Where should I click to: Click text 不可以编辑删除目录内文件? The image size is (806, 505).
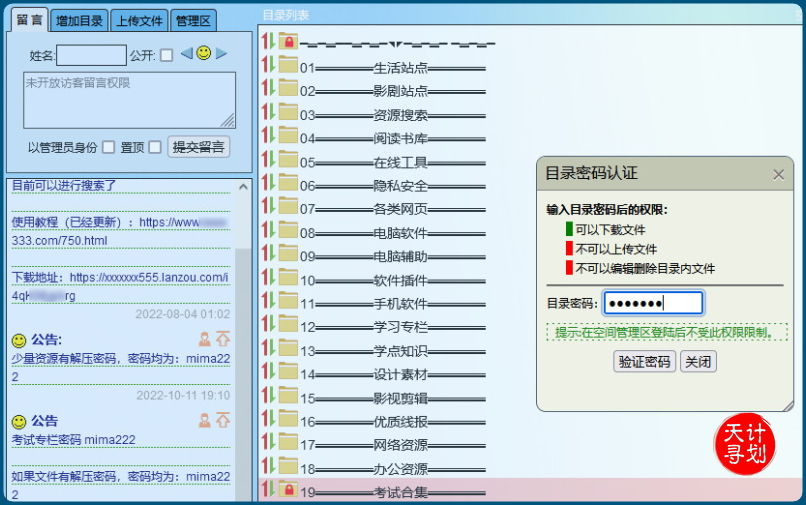tap(645, 268)
